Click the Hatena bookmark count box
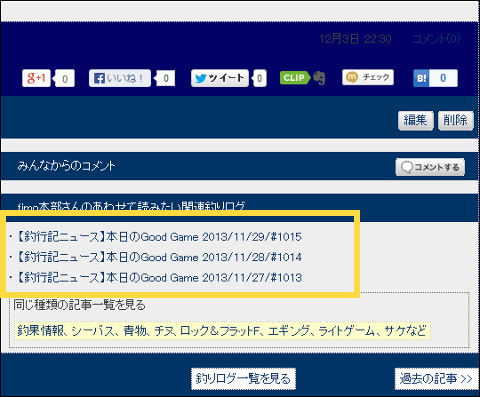The width and height of the screenshot is (480, 397). point(443,78)
